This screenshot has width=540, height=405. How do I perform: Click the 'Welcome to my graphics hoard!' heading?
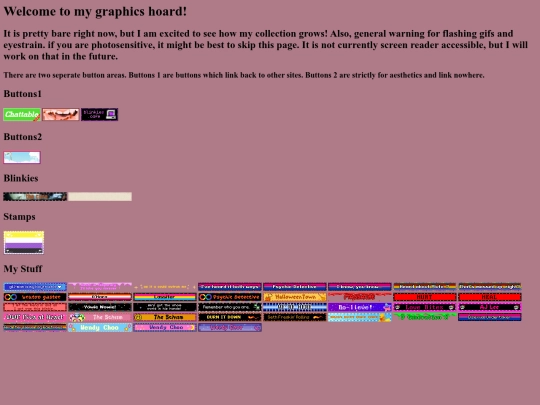click(x=95, y=11)
